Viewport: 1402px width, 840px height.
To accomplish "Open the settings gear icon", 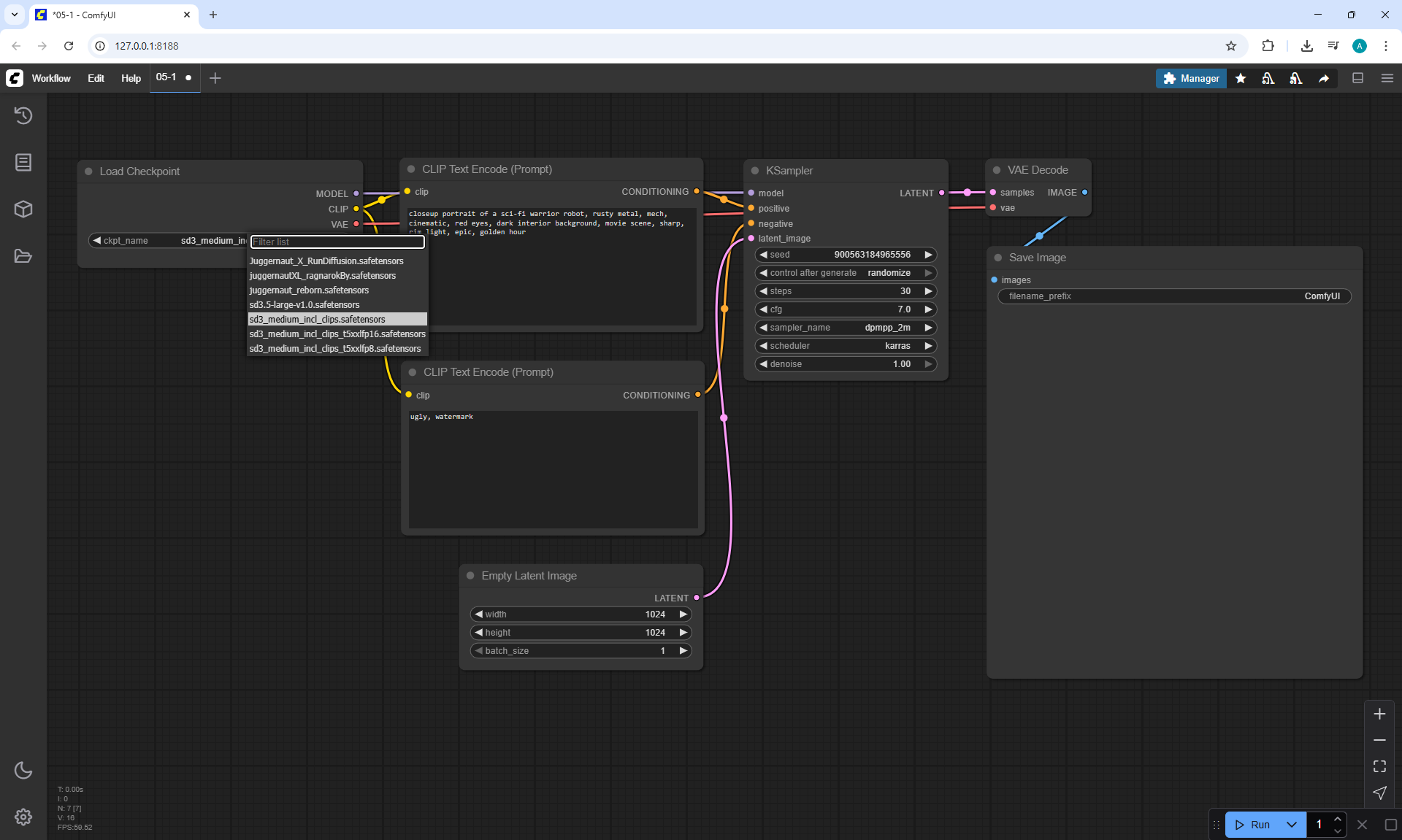I will [x=23, y=817].
